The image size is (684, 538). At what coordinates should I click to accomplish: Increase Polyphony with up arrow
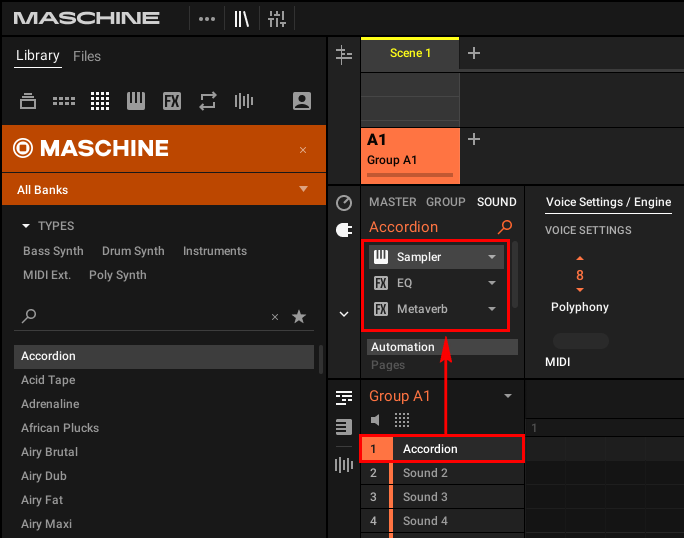coord(580,258)
